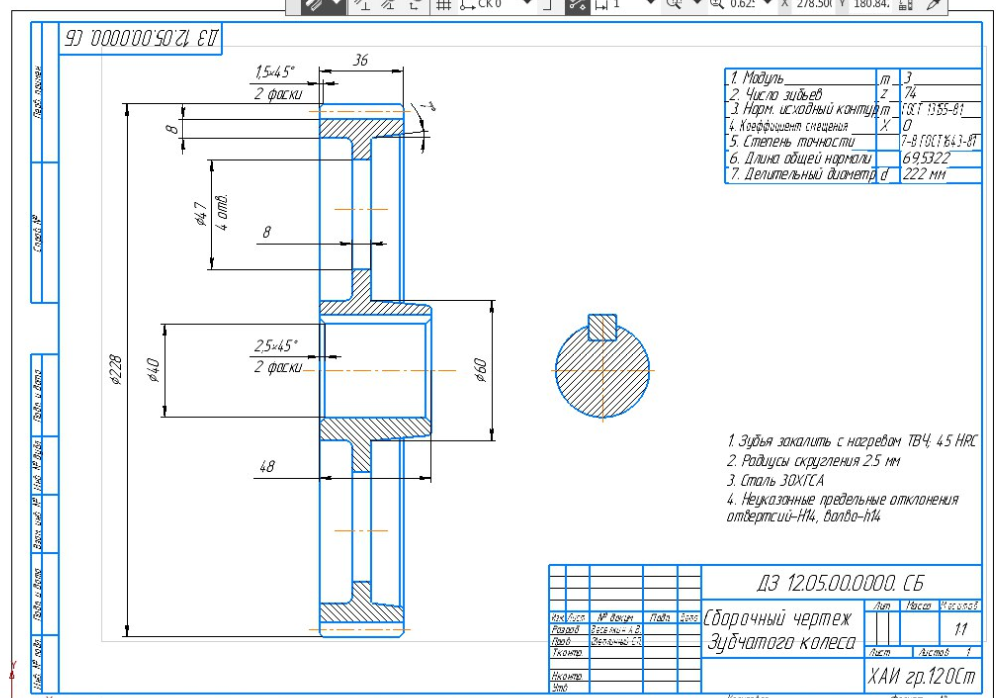Click the 'ХАИ гр.120Ст' organization cell
This screenshot has width=996, height=698.
click(x=921, y=676)
